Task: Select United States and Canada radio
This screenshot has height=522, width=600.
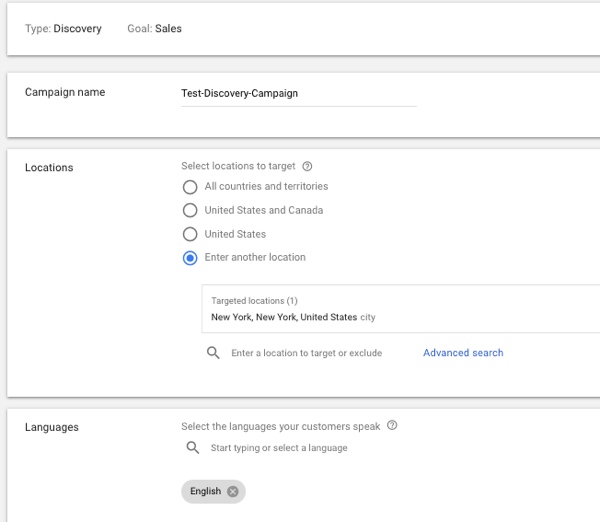Action: point(190,210)
